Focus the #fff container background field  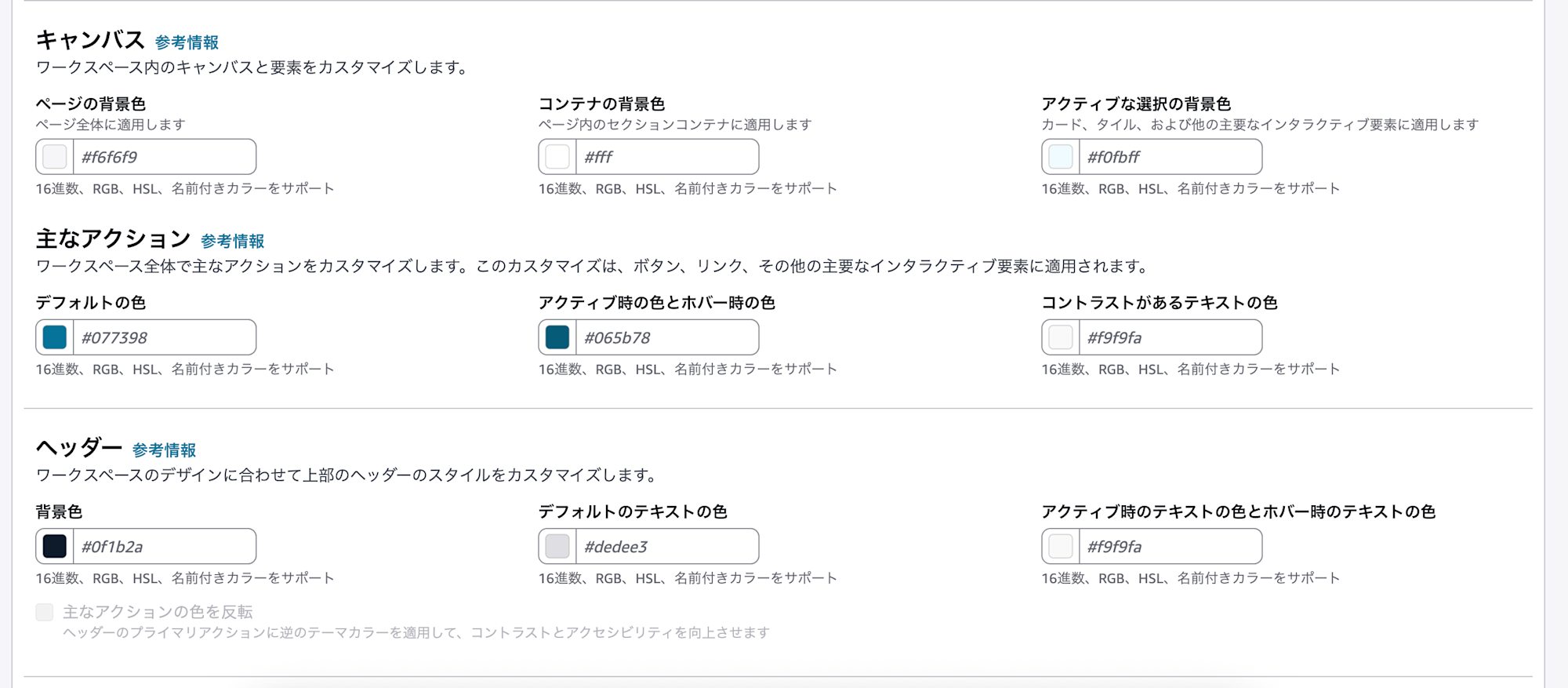[x=666, y=157]
